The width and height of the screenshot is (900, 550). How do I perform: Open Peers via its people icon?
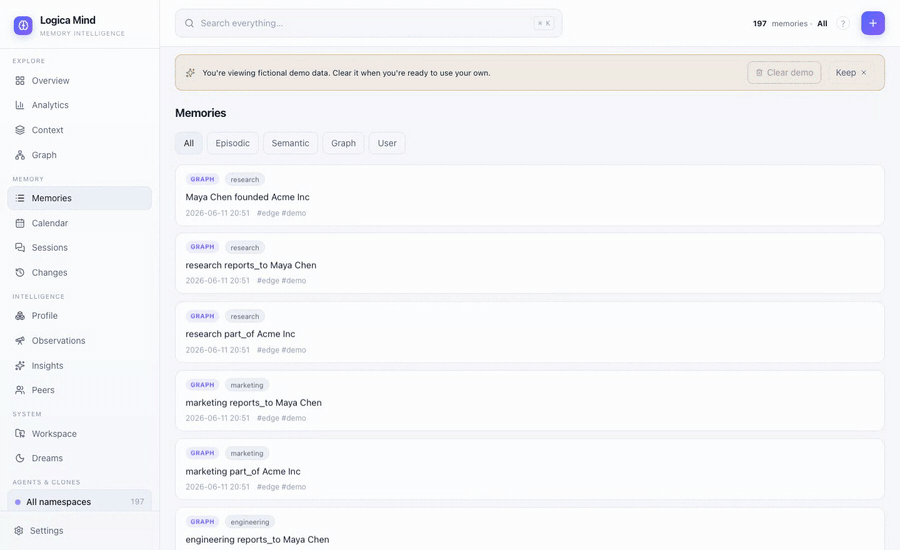pyautogui.click(x=20, y=390)
